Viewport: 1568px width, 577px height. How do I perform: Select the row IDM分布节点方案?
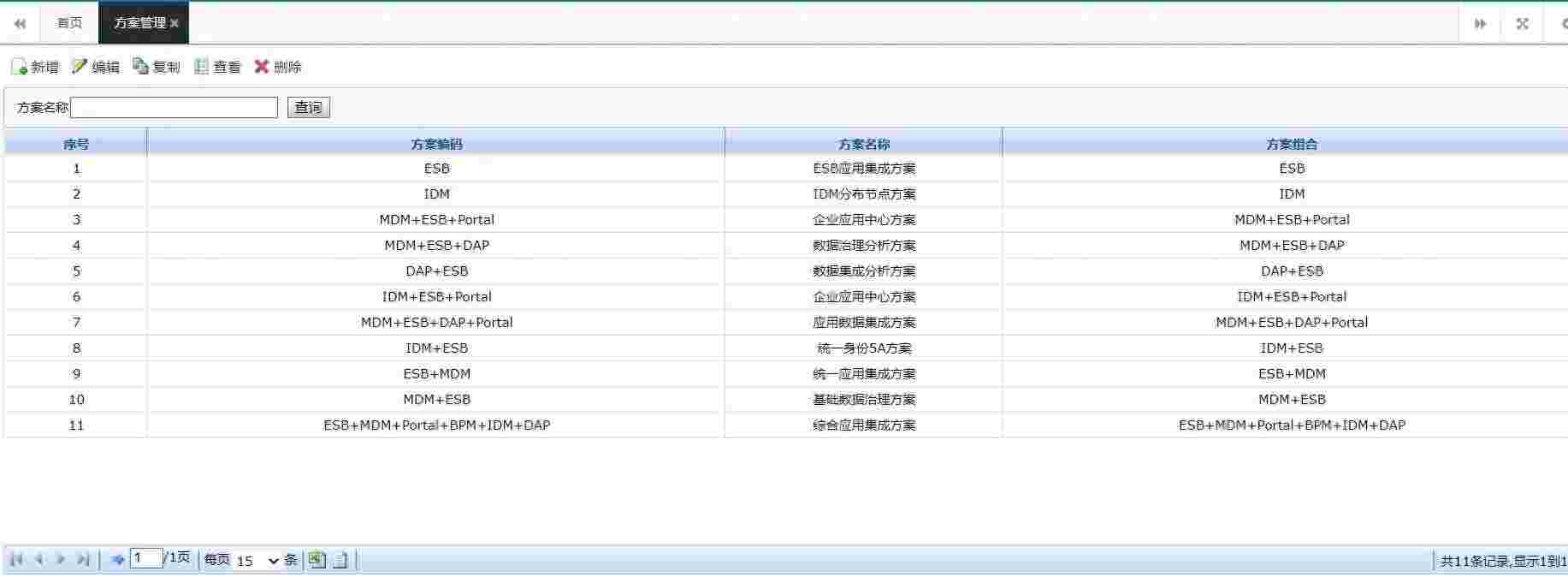pyautogui.click(x=864, y=194)
